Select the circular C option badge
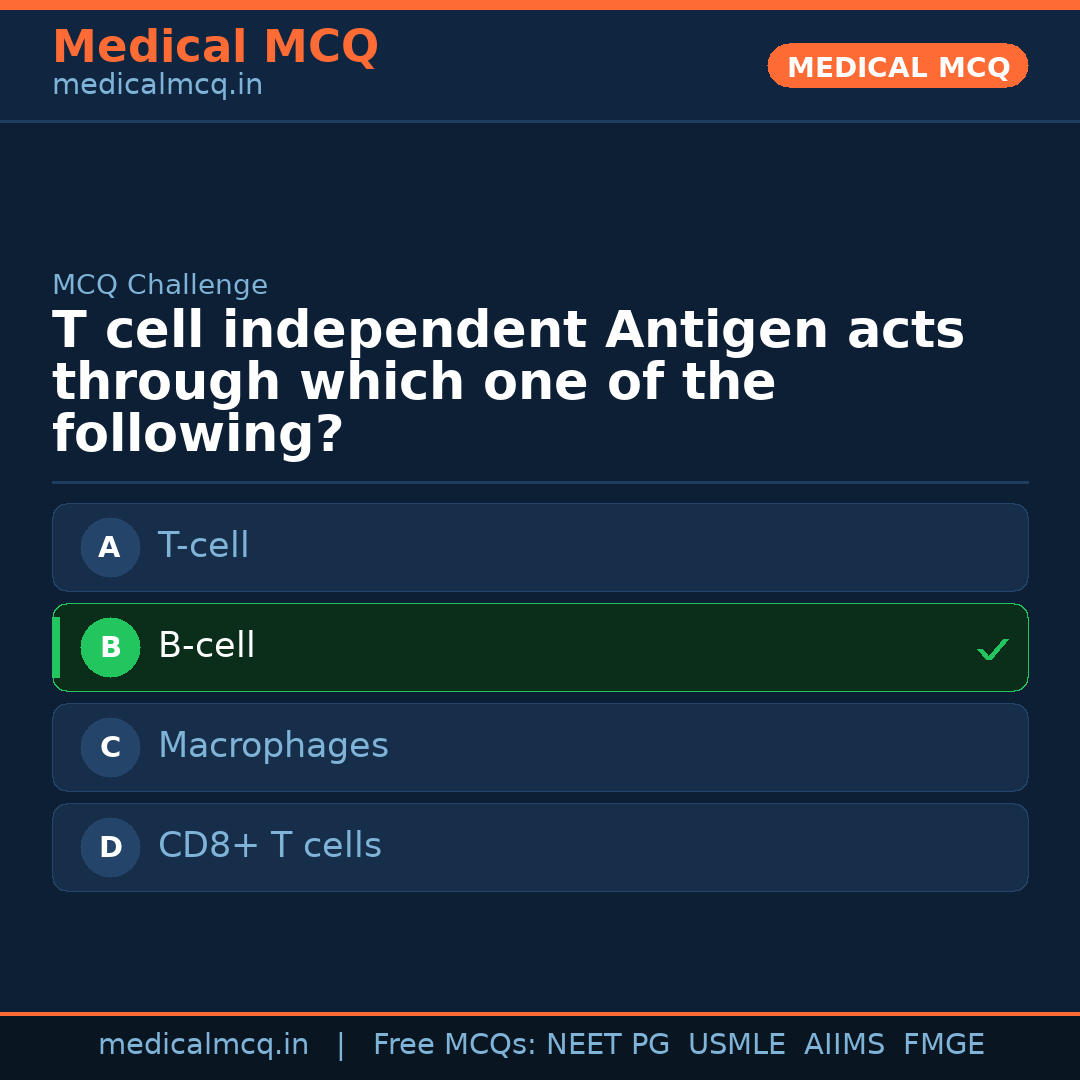This screenshot has height=1080, width=1080. click(110, 747)
